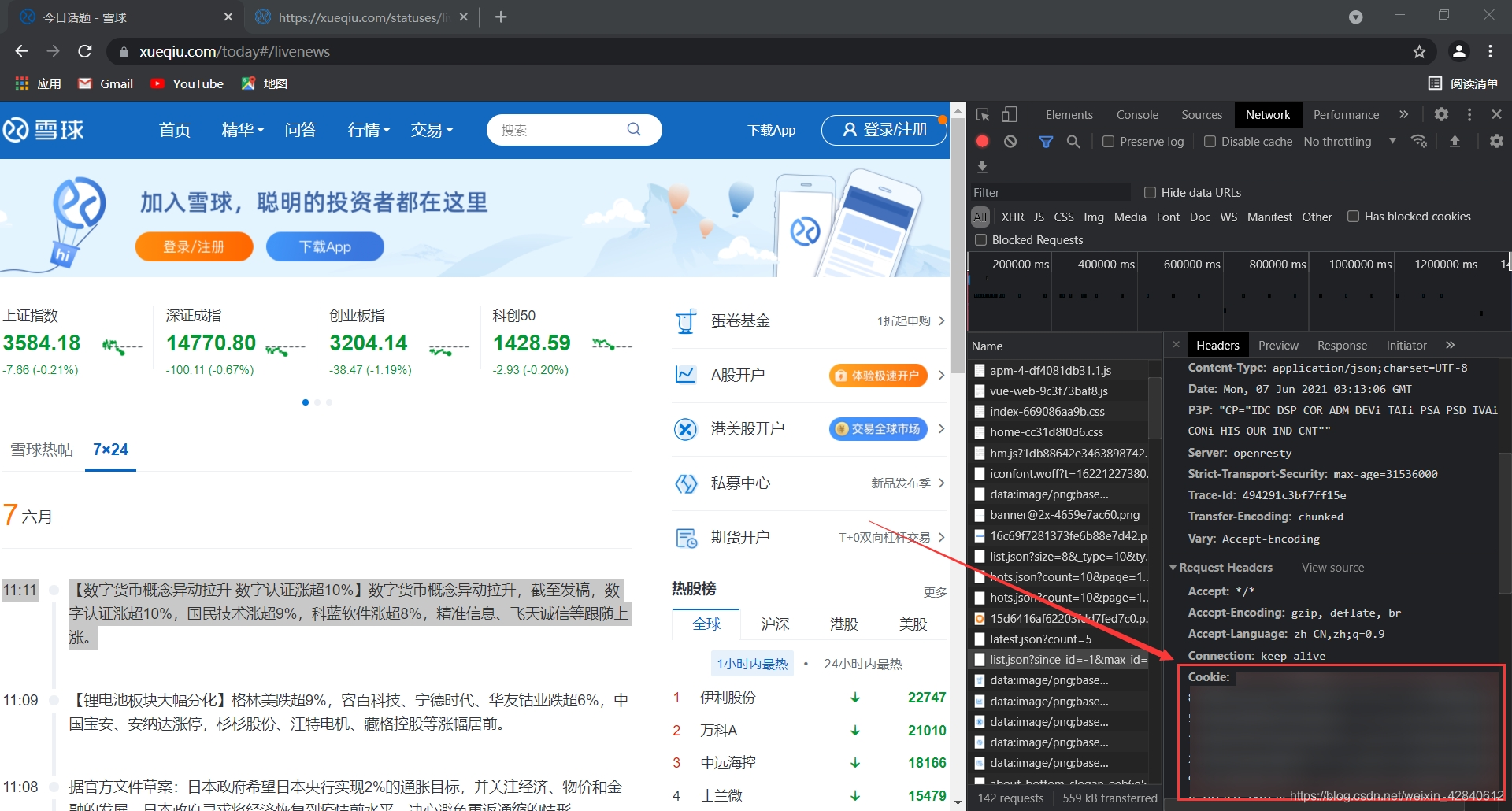Open the Preview tab of request
This screenshot has width=1512, height=811.
[1278, 345]
